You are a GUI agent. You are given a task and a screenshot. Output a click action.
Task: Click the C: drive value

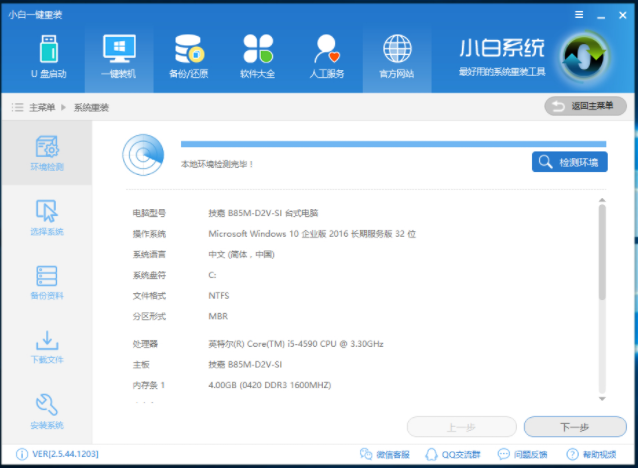(212, 275)
